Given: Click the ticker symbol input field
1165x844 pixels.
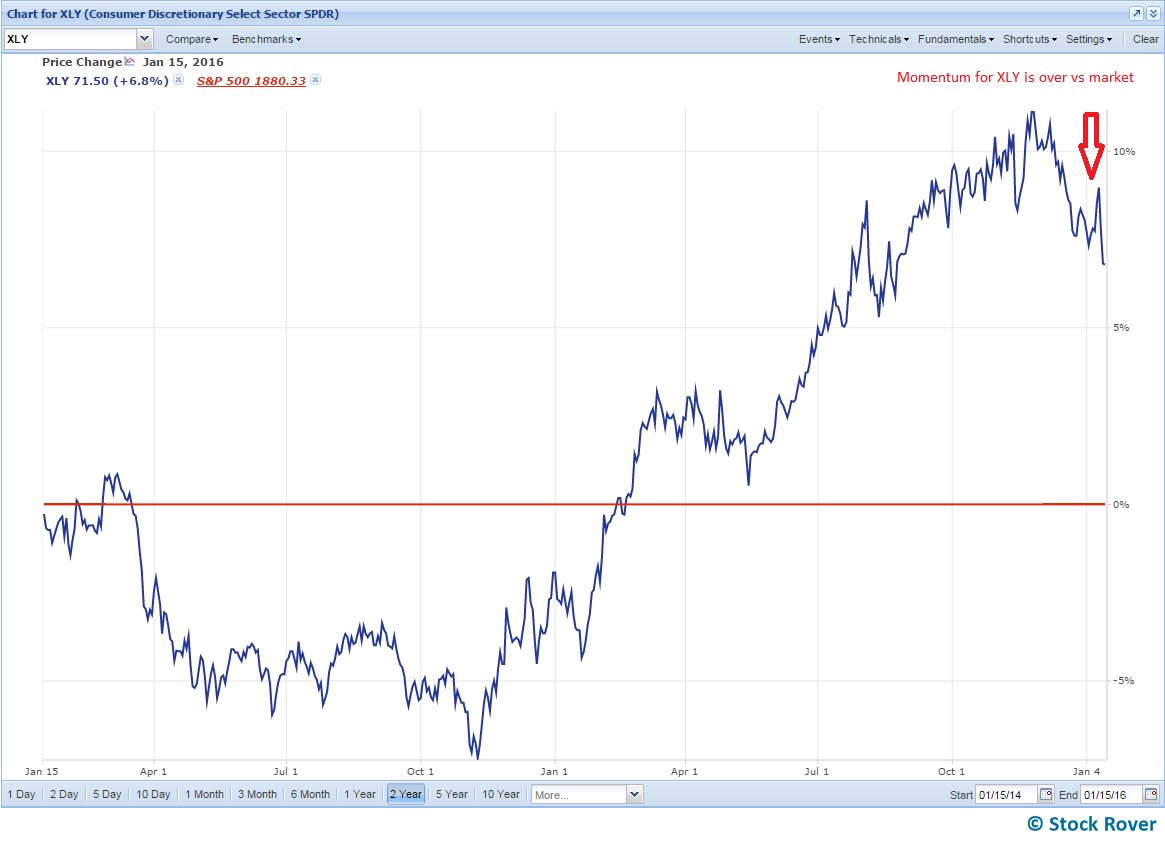Looking at the screenshot, I should [71, 39].
